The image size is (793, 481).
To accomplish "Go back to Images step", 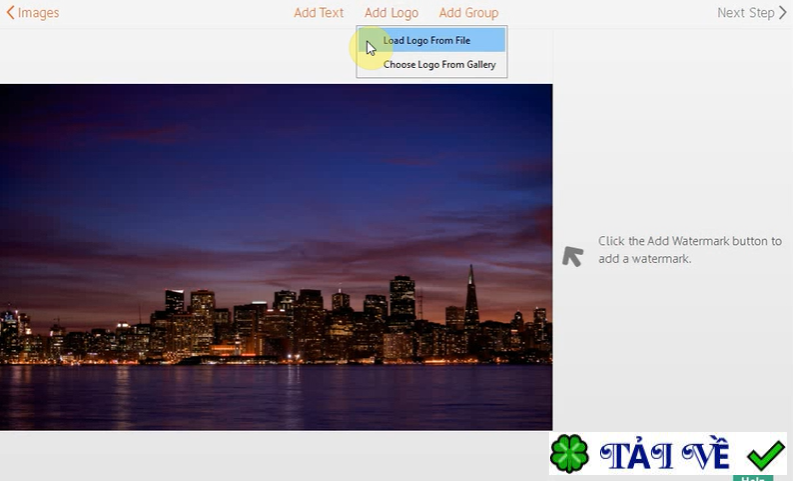I will tap(33, 13).
